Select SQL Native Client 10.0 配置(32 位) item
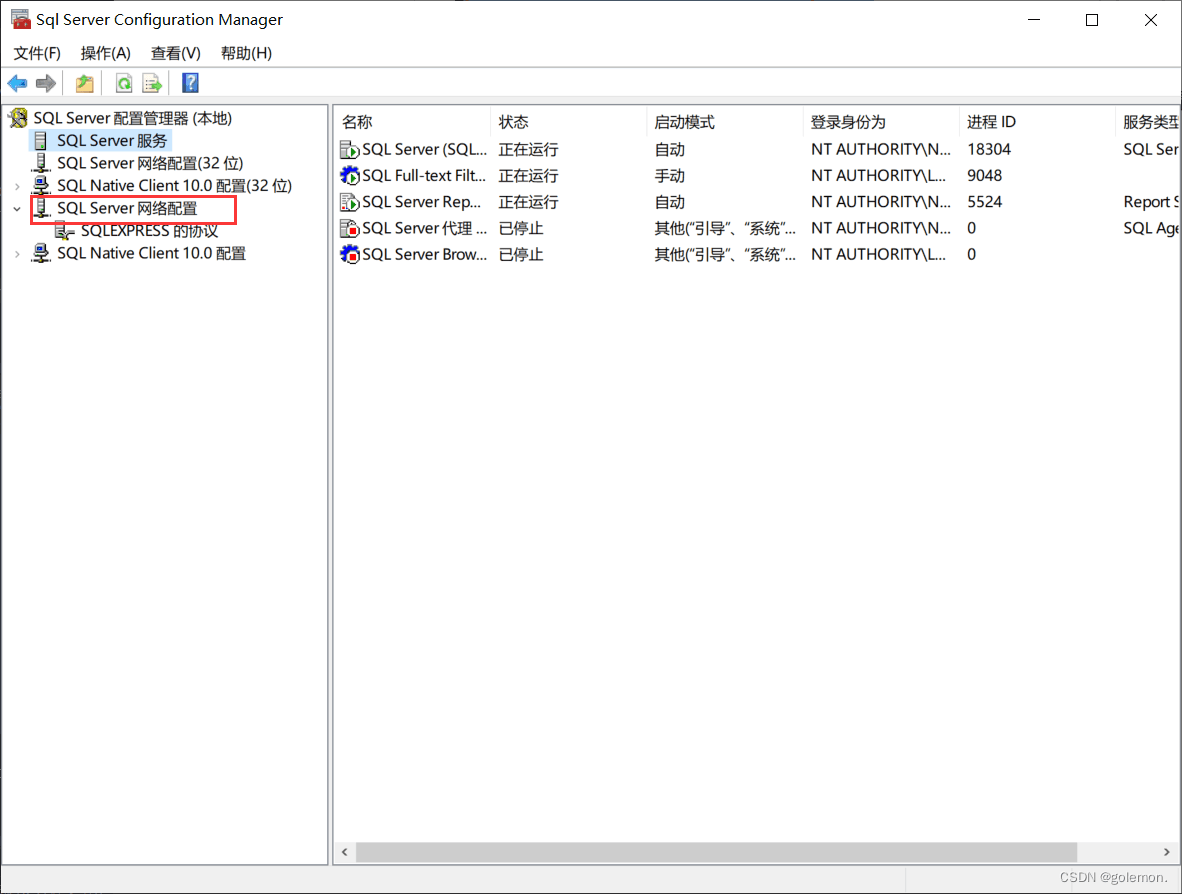This screenshot has height=894, width=1182. pyautogui.click(x=174, y=185)
